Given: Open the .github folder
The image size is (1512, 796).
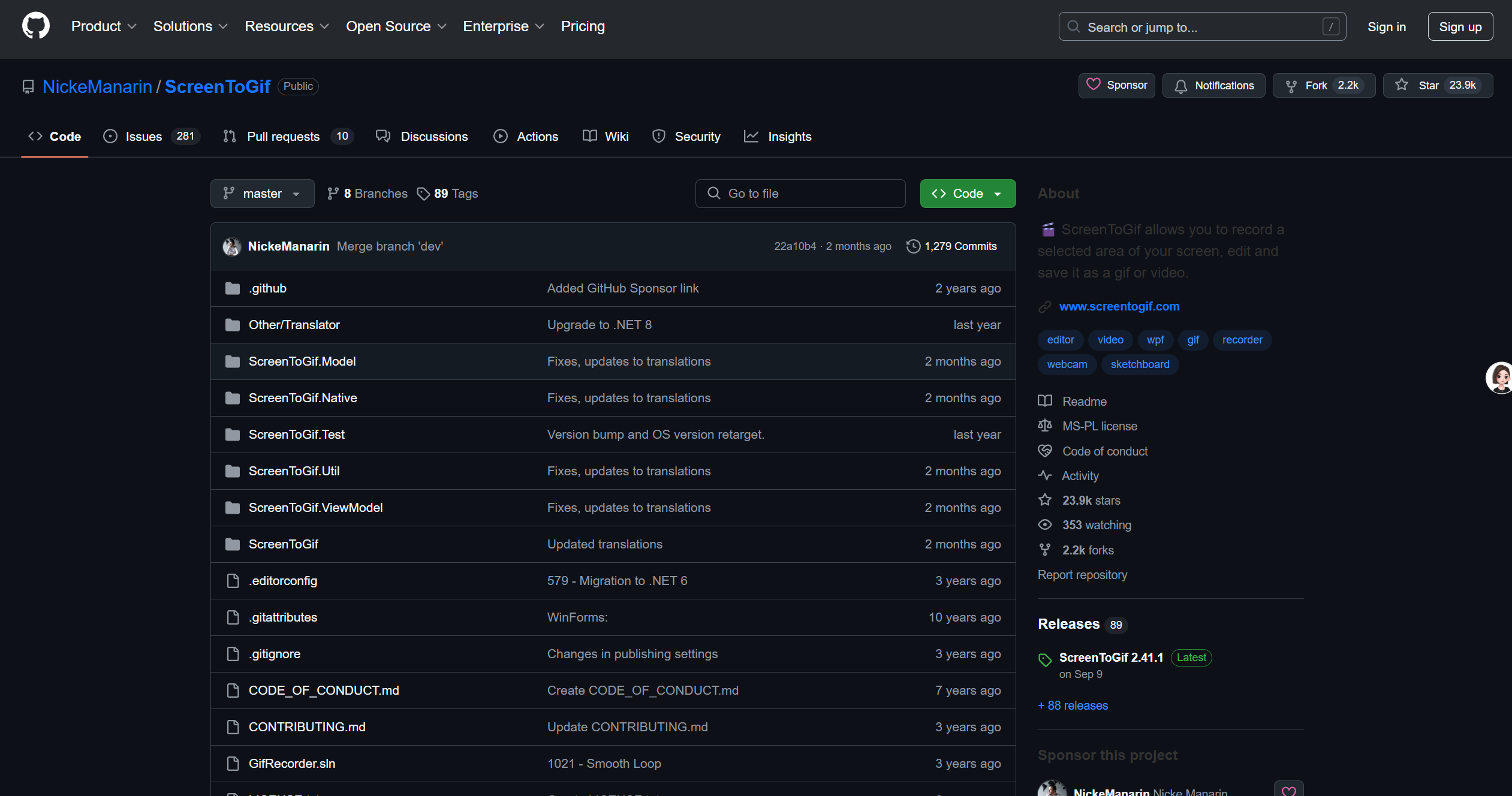Looking at the screenshot, I should pyautogui.click(x=268, y=288).
